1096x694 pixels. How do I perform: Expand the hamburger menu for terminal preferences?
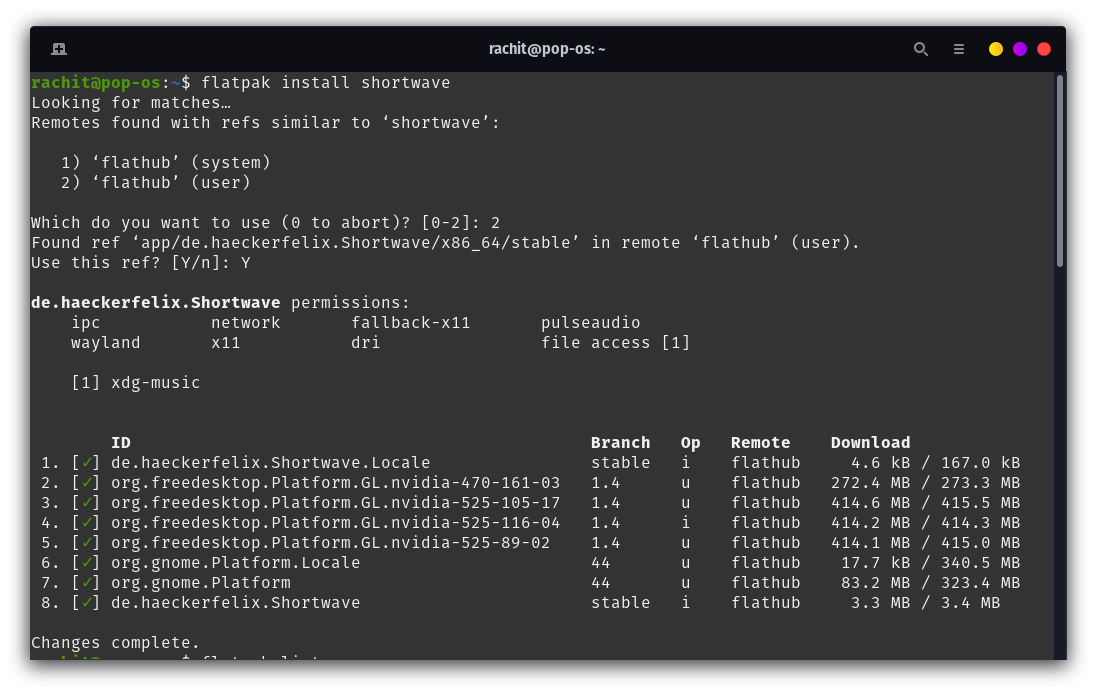point(958,48)
